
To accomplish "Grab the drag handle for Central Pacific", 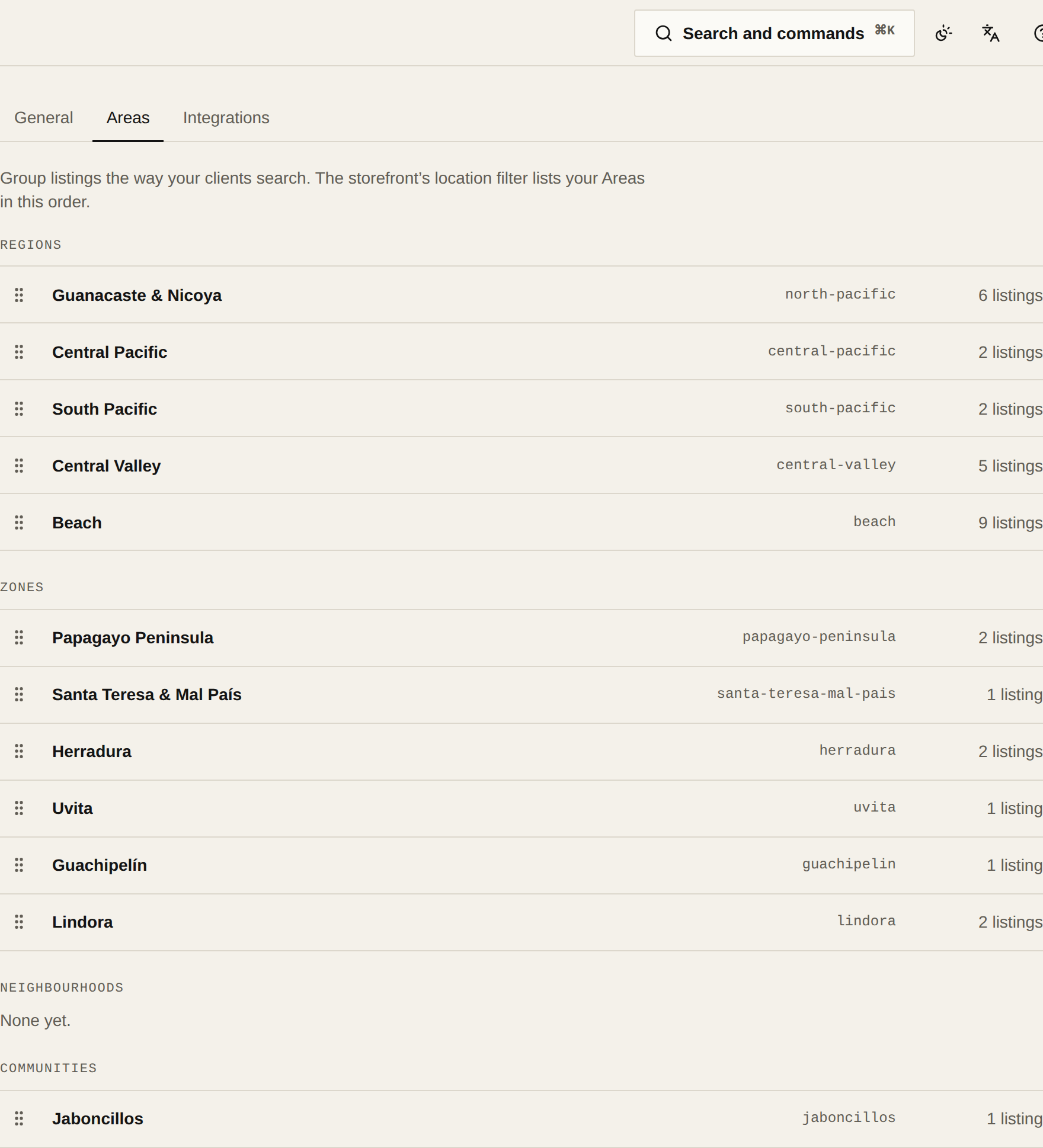I will [19, 352].
